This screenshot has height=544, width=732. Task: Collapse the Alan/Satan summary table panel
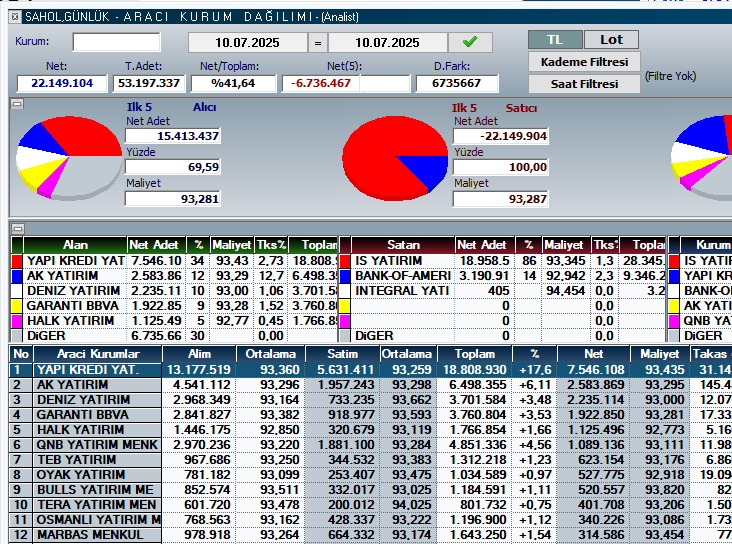pos(18,228)
